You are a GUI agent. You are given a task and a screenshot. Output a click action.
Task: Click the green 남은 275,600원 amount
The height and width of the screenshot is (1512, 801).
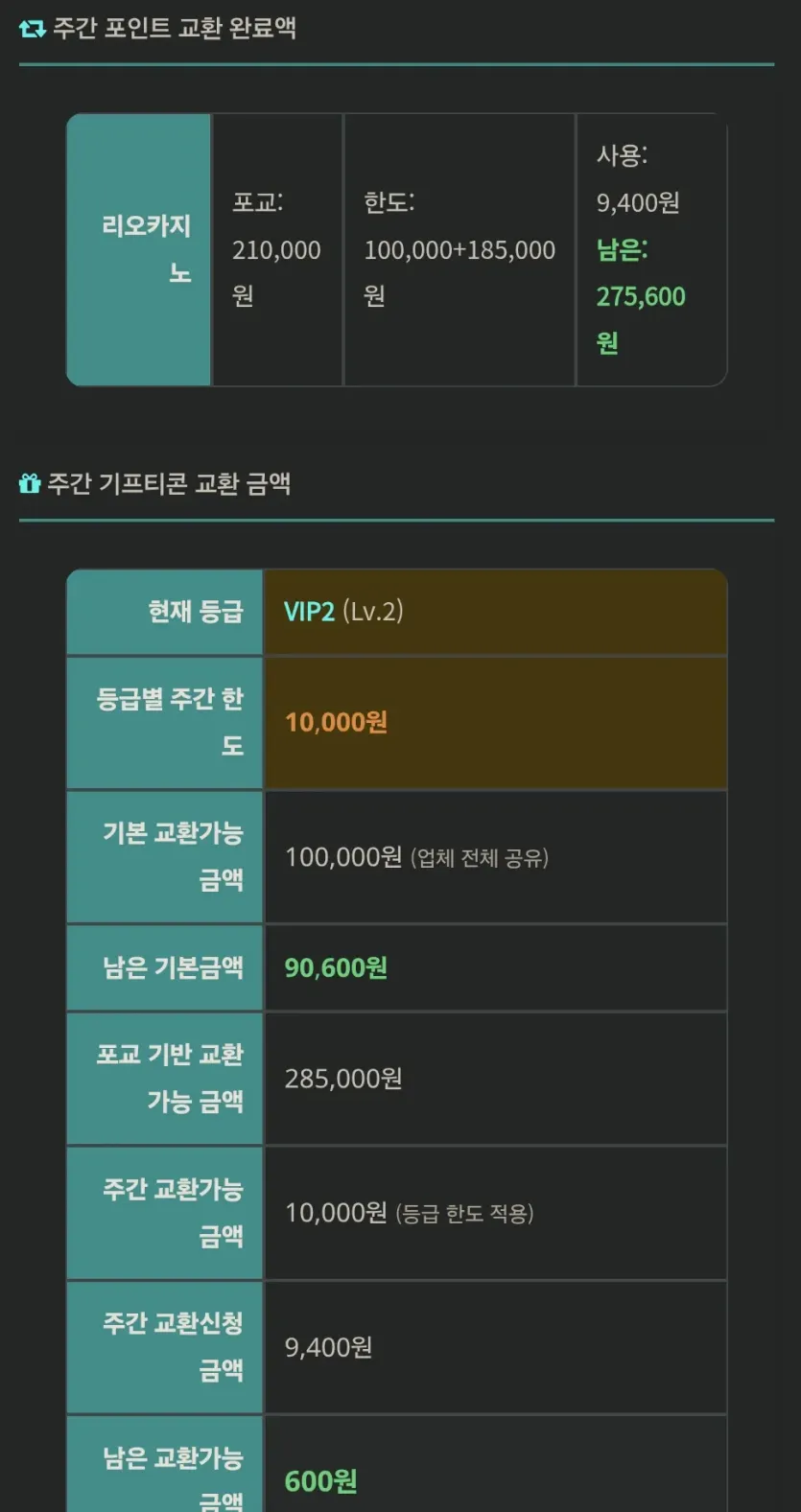coord(641,296)
